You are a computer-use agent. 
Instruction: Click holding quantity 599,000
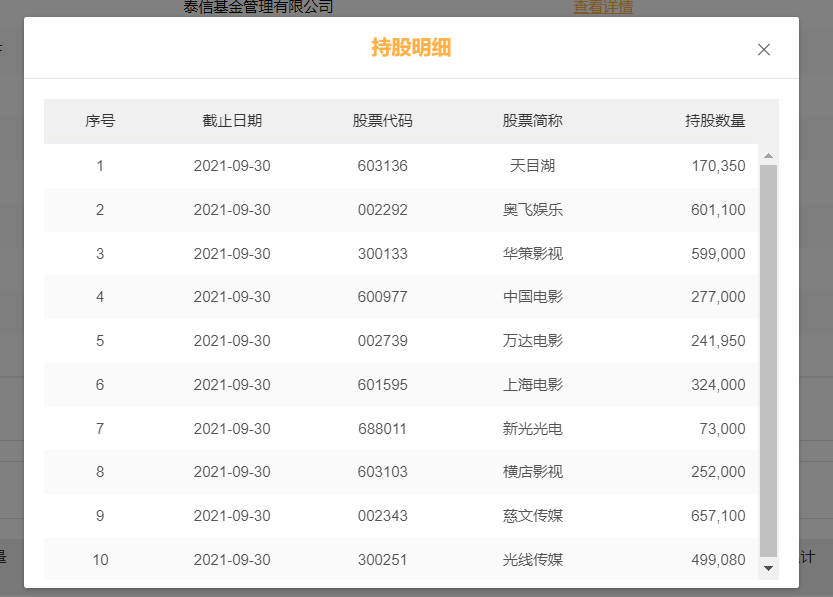coord(718,254)
